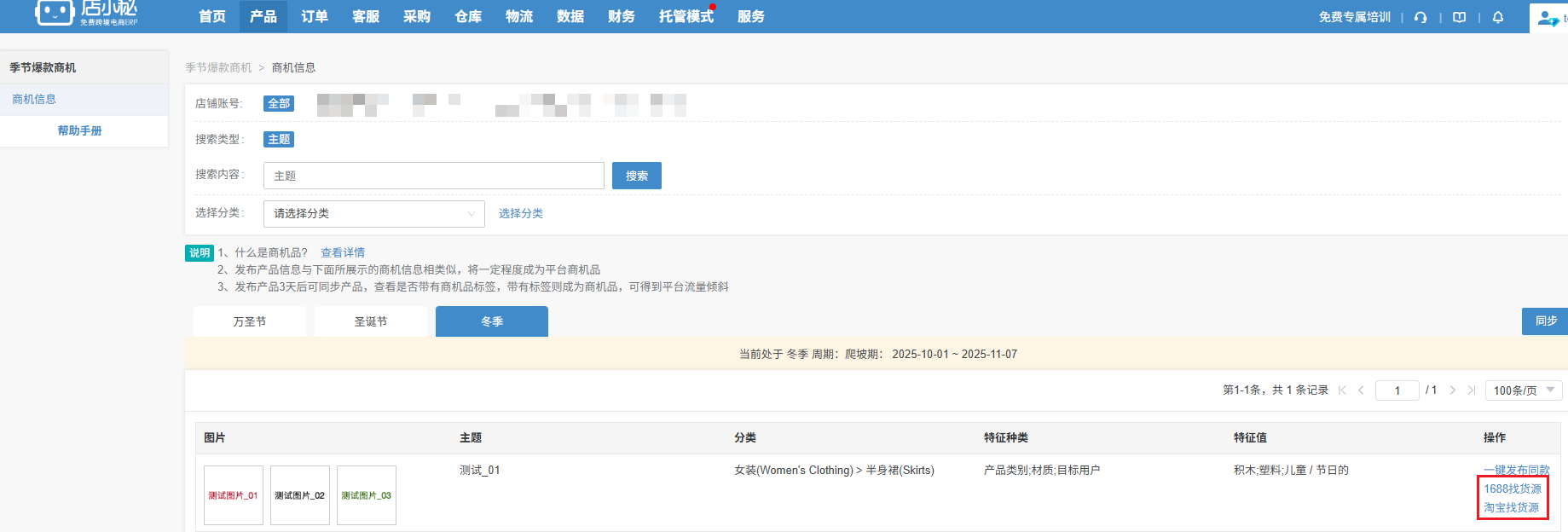Click the user account avatar icon
Screen dimensions: 1568x532
(1548, 18)
